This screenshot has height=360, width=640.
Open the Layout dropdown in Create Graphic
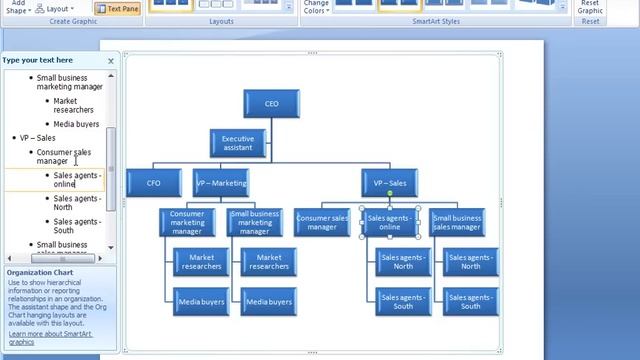point(55,9)
